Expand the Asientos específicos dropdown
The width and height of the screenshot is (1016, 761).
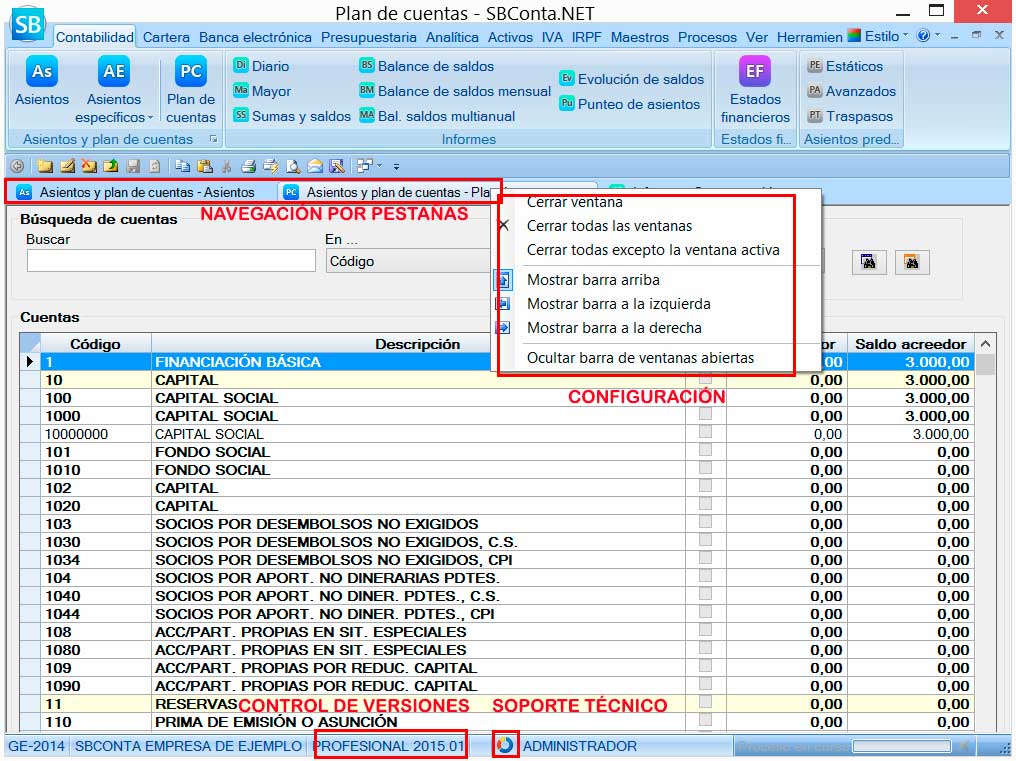tap(114, 117)
